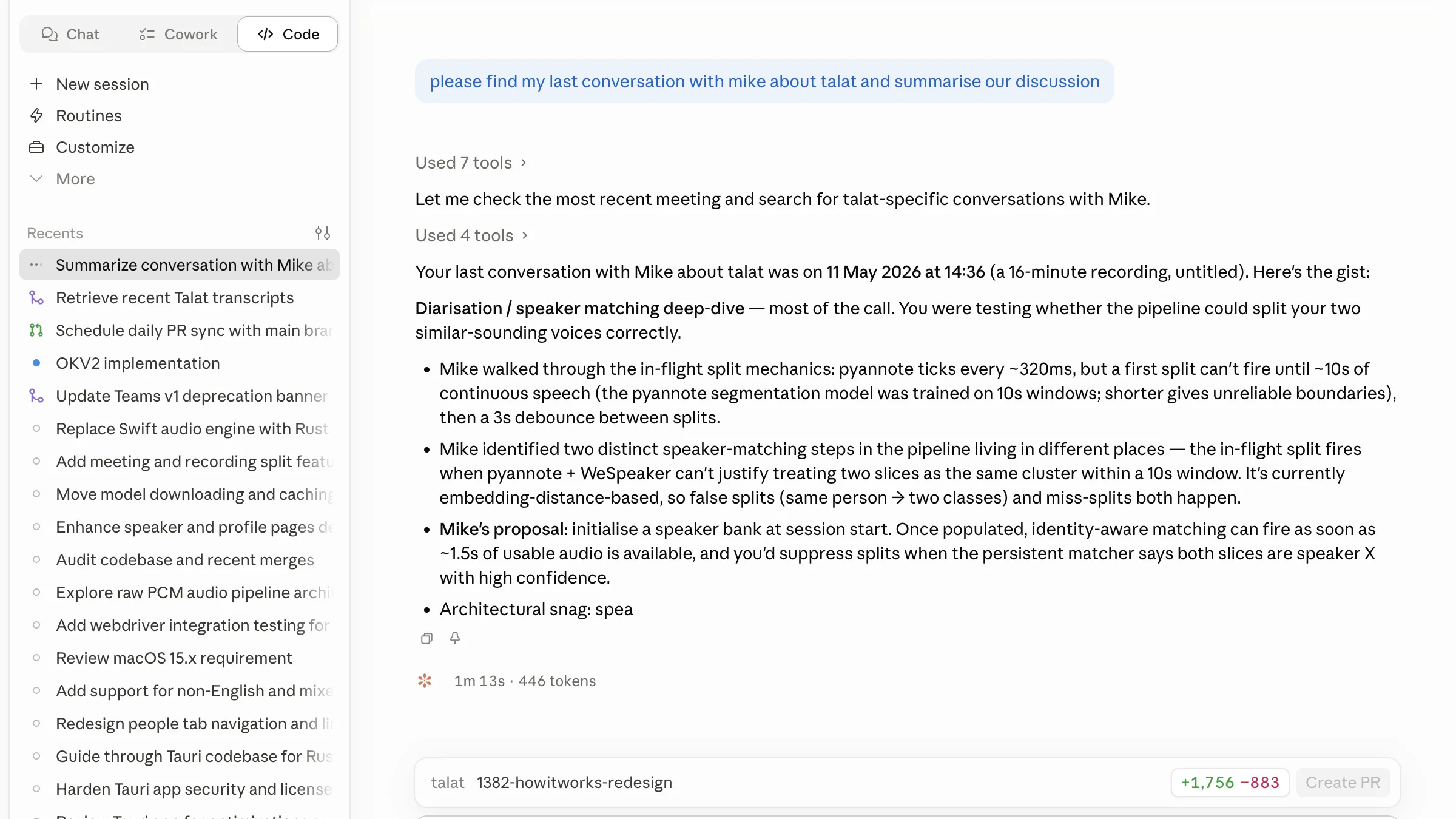Open Add meeting and recording split session
This screenshot has height=819, width=1456.
pyautogui.click(x=180, y=461)
